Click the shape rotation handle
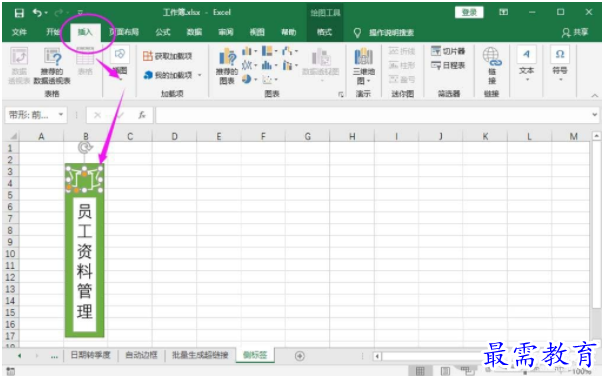 pyautogui.click(x=85, y=147)
